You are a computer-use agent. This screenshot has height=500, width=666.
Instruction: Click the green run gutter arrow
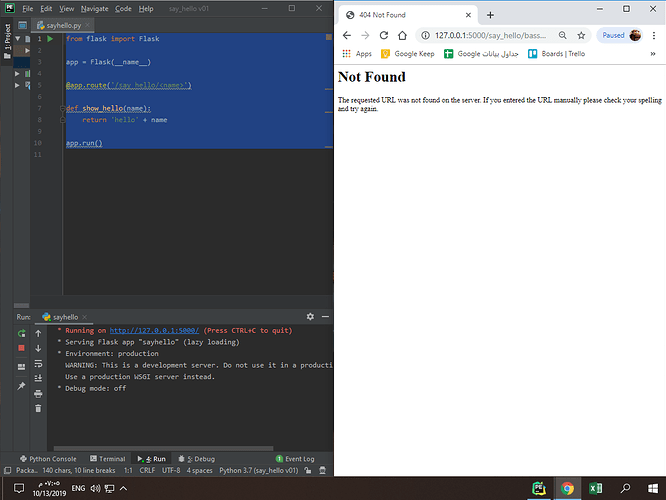(49, 38)
